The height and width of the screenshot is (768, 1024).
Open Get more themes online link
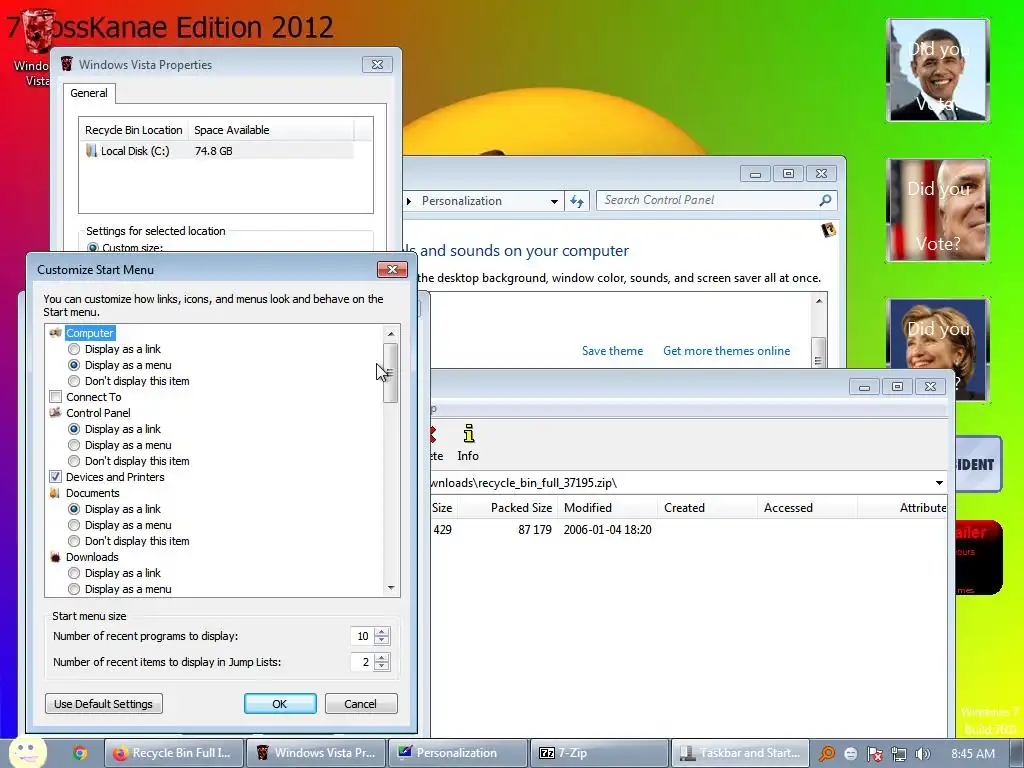click(727, 351)
